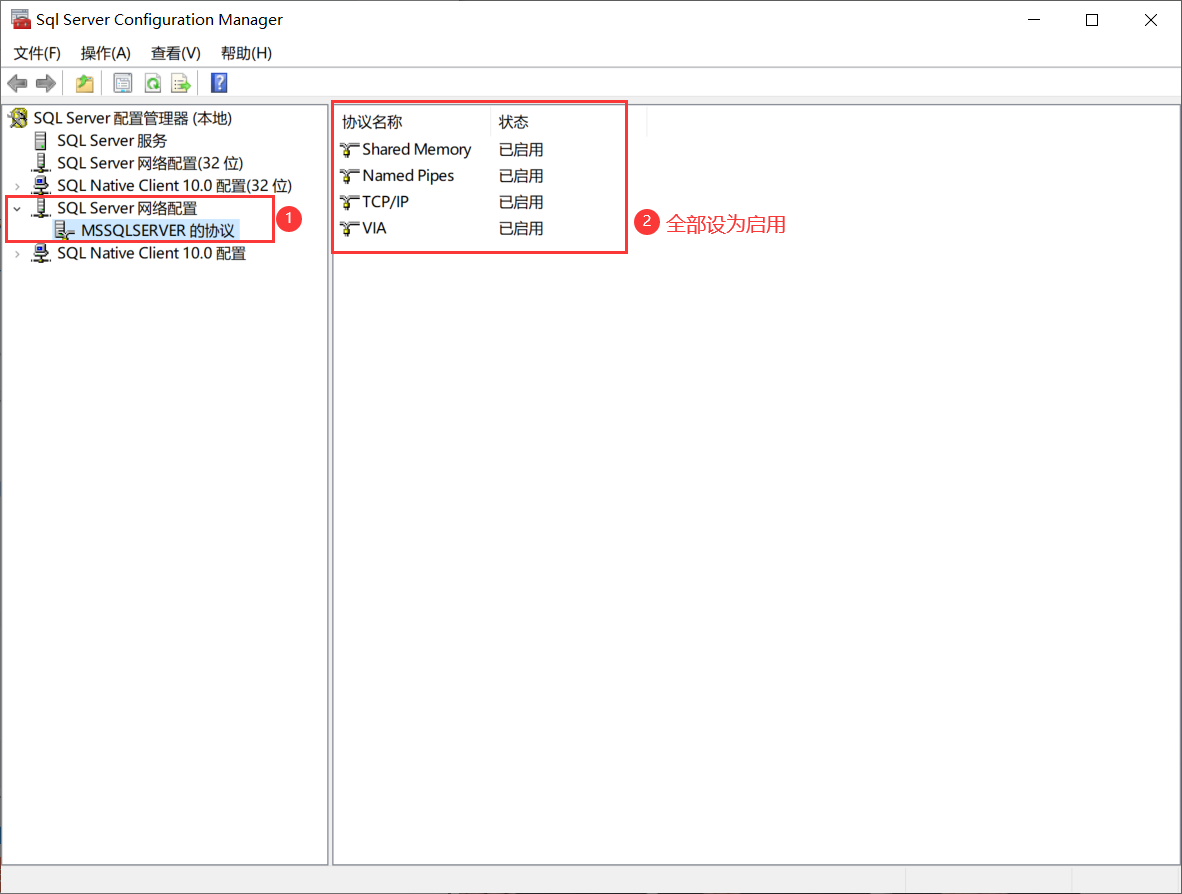Image resolution: width=1182 pixels, height=894 pixels.
Task: Open the 帮助(H) menu
Action: [247, 54]
